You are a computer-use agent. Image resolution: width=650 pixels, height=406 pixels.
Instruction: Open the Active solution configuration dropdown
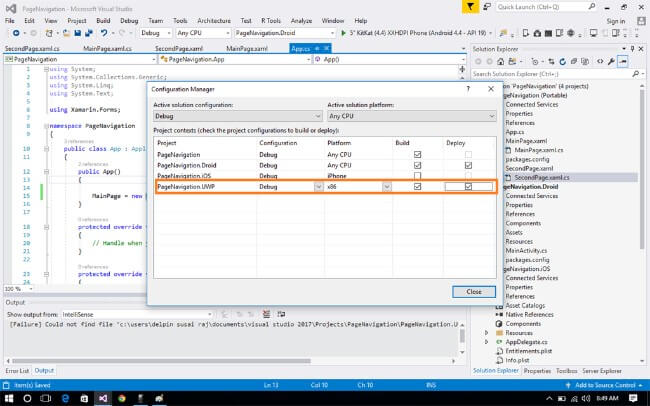click(236, 116)
